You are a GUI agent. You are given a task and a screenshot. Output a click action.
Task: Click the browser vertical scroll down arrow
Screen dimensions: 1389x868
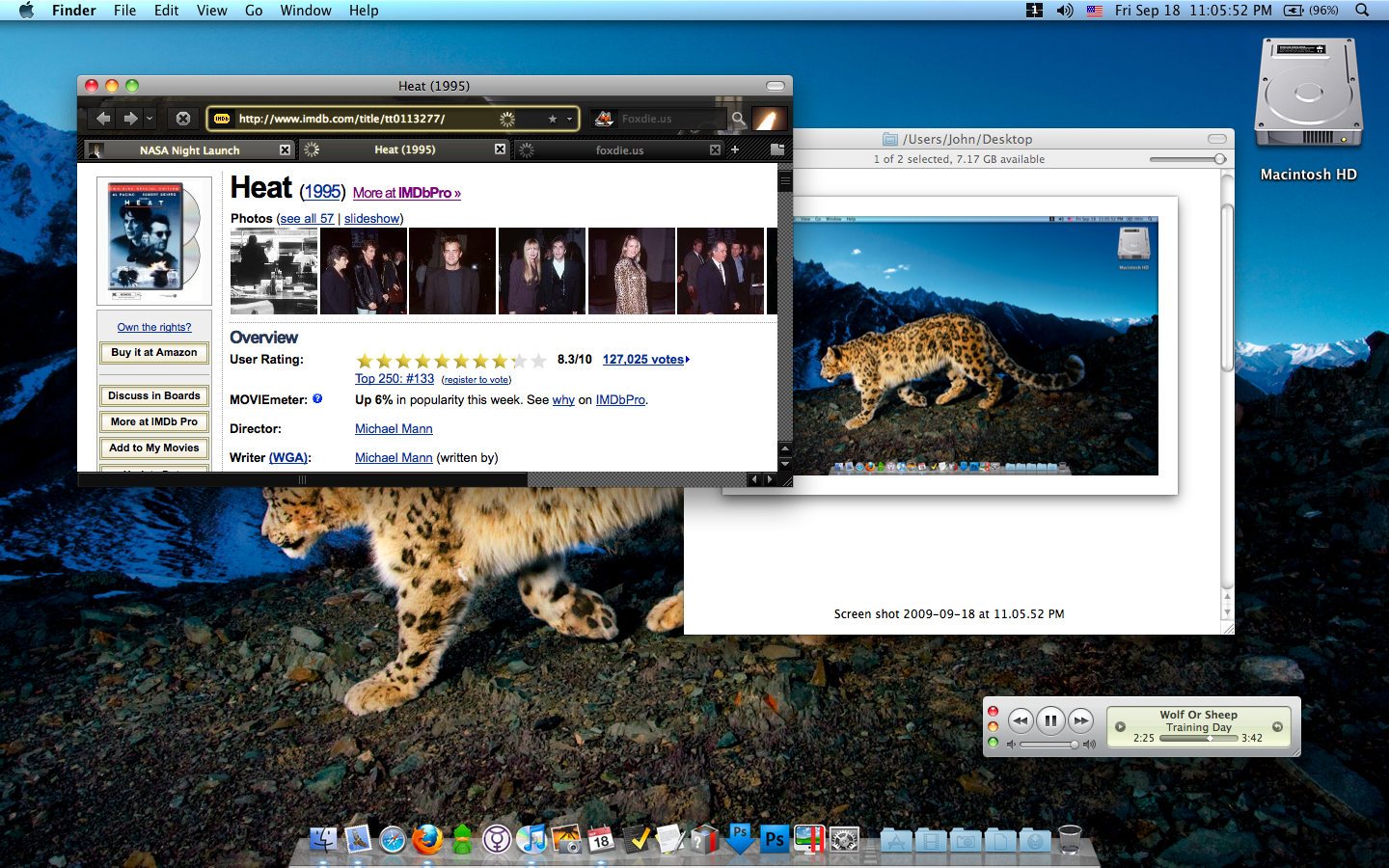785,464
